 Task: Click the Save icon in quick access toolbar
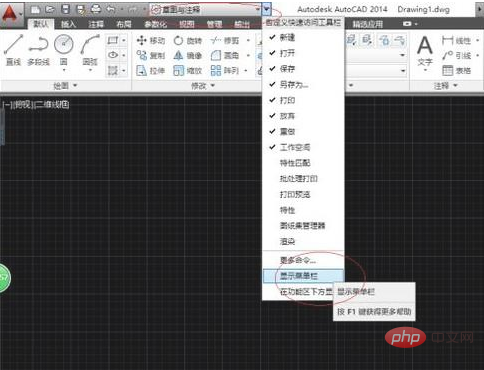point(66,10)
